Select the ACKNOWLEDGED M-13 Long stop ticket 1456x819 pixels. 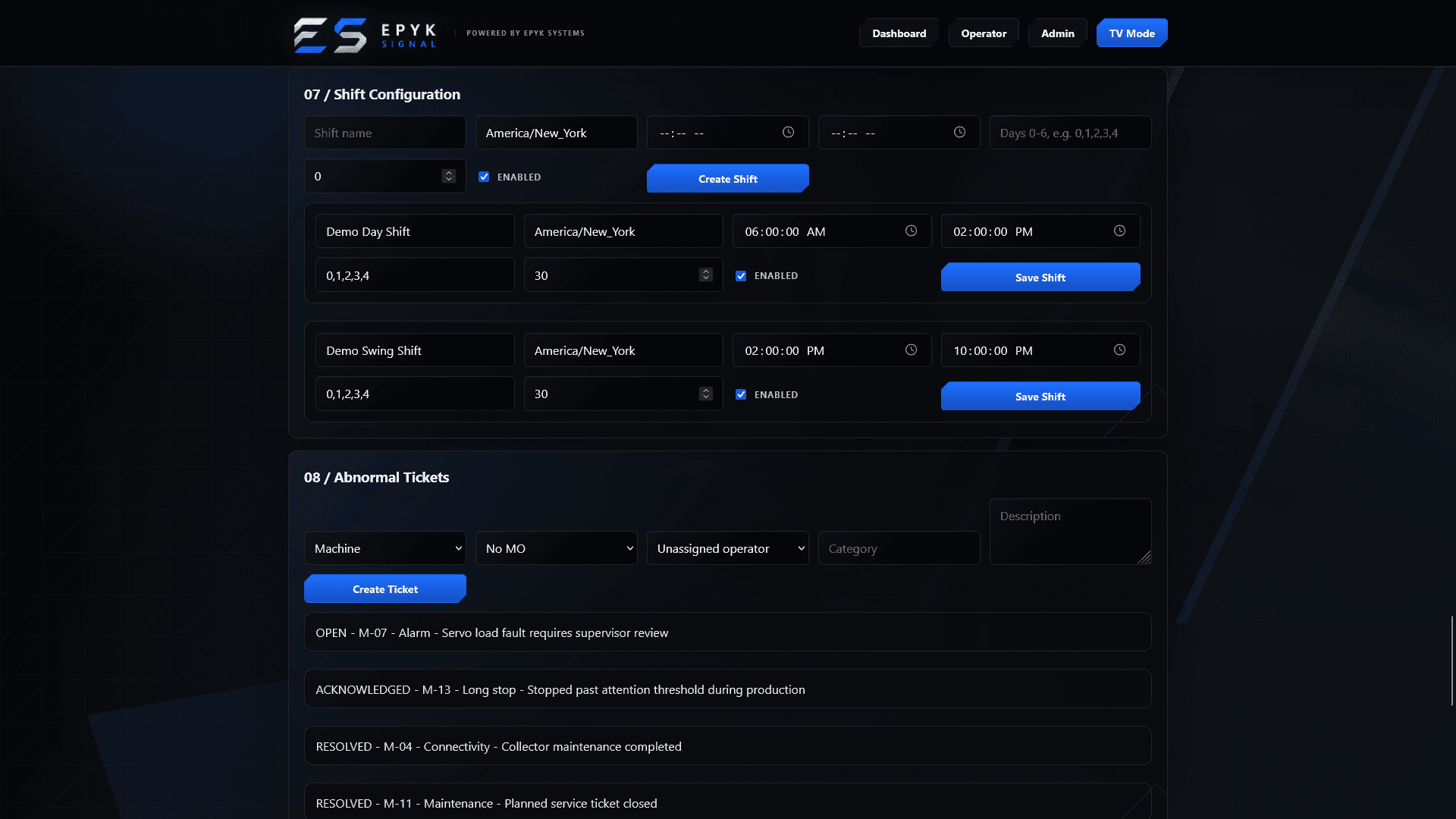[728, 689]
